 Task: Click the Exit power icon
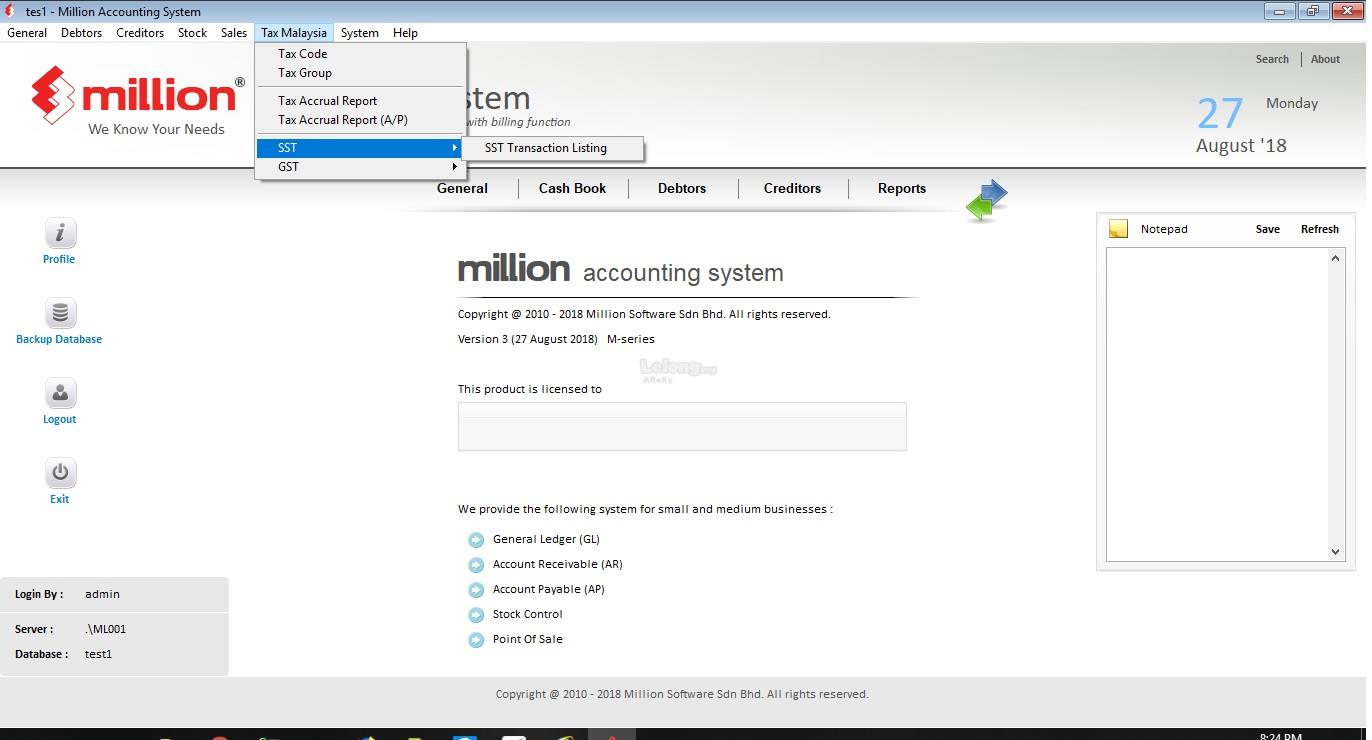pos(60,473)
